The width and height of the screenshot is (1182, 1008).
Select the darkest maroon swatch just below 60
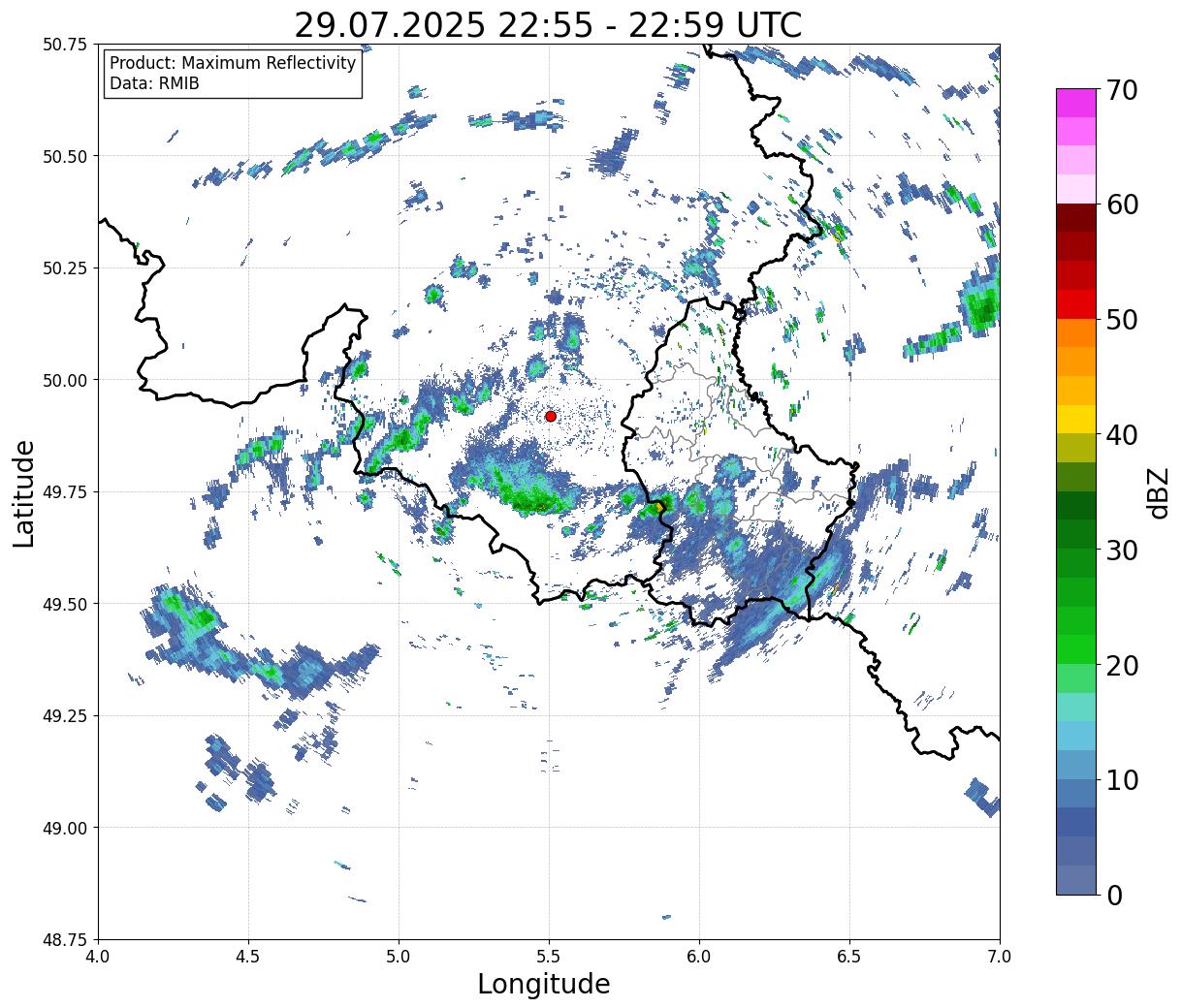pyautogui.click(x=1075, y=217)
